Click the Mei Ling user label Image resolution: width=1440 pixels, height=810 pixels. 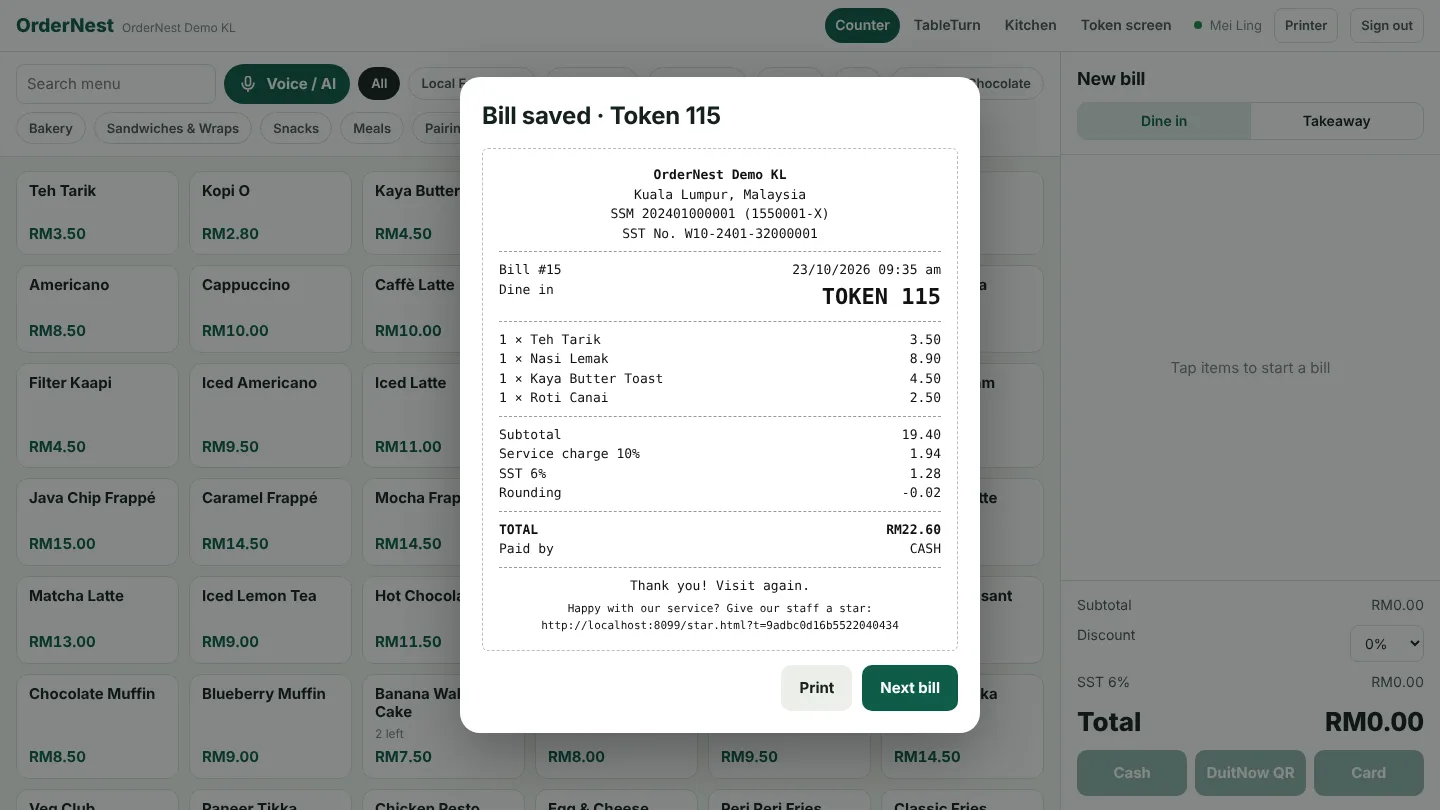(x=1236, y=26)
